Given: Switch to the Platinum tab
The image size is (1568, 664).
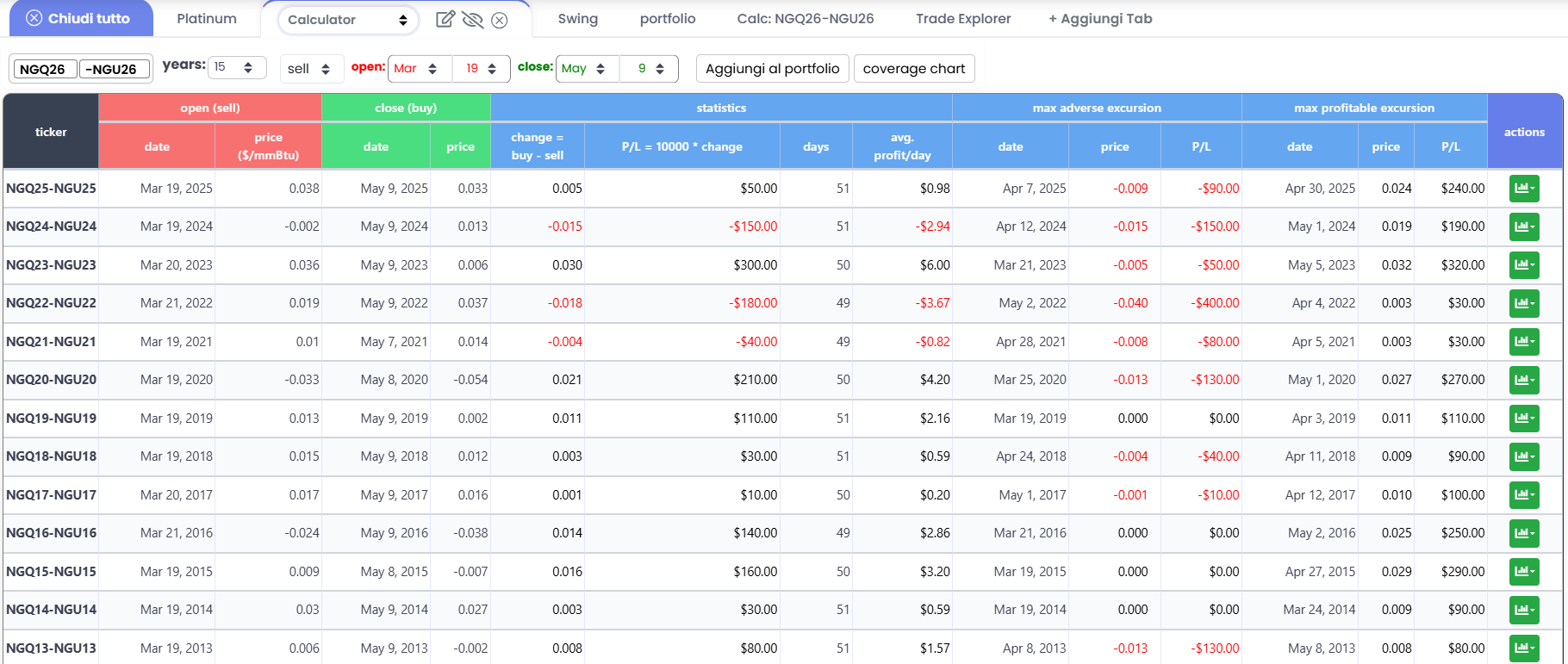Looking at the screenshot, I should 207,19.
